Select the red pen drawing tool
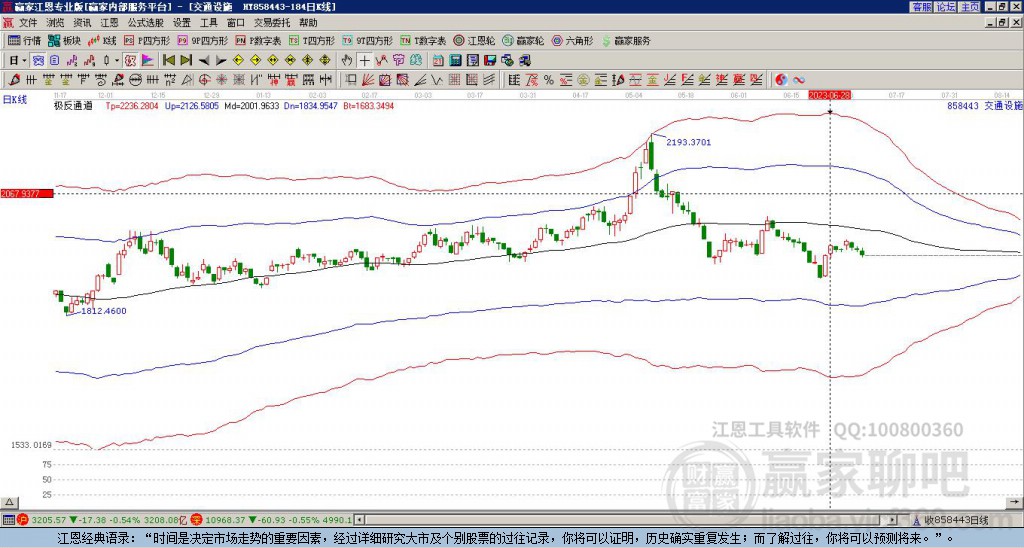The height and width of the screenshot is (548, 1024). (x=13, y=80)
